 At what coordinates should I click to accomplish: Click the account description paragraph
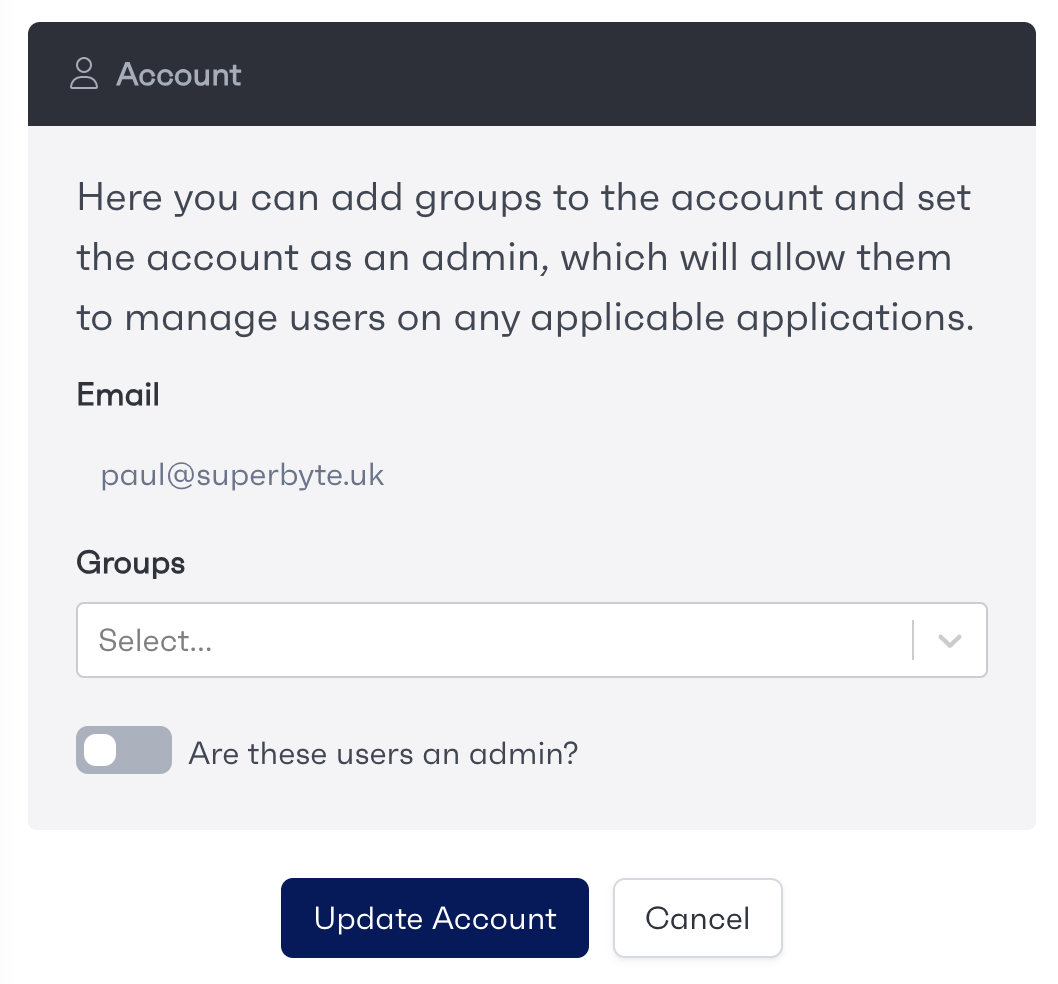click(526, 257)
